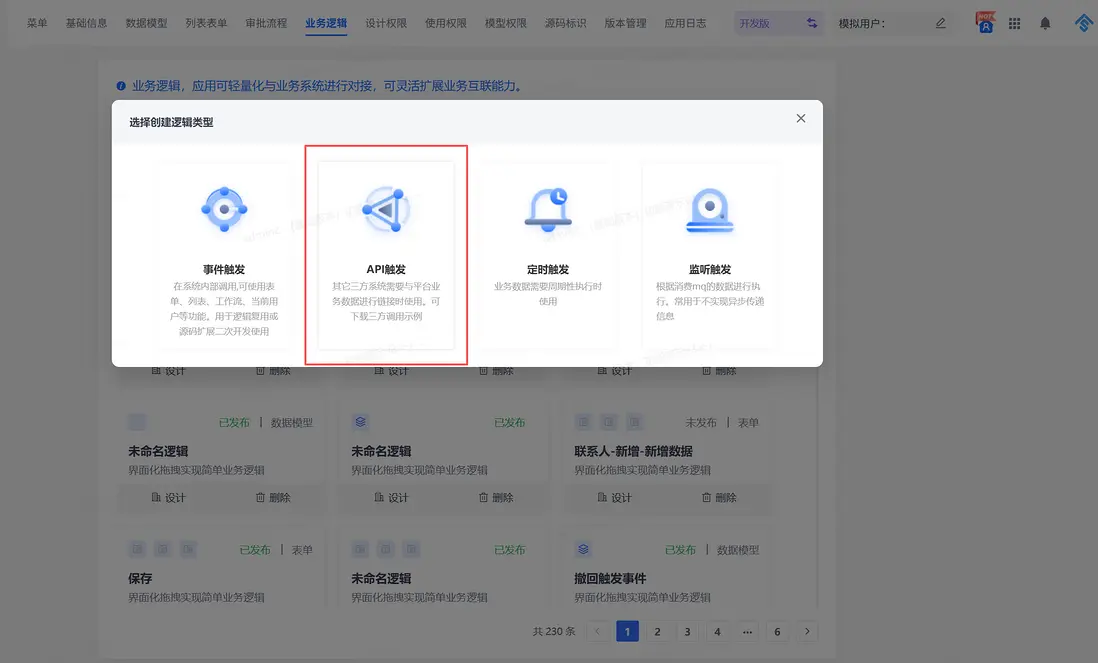
Task: Click the info icon before 业务逻辑 description
Action: (121, 86)
